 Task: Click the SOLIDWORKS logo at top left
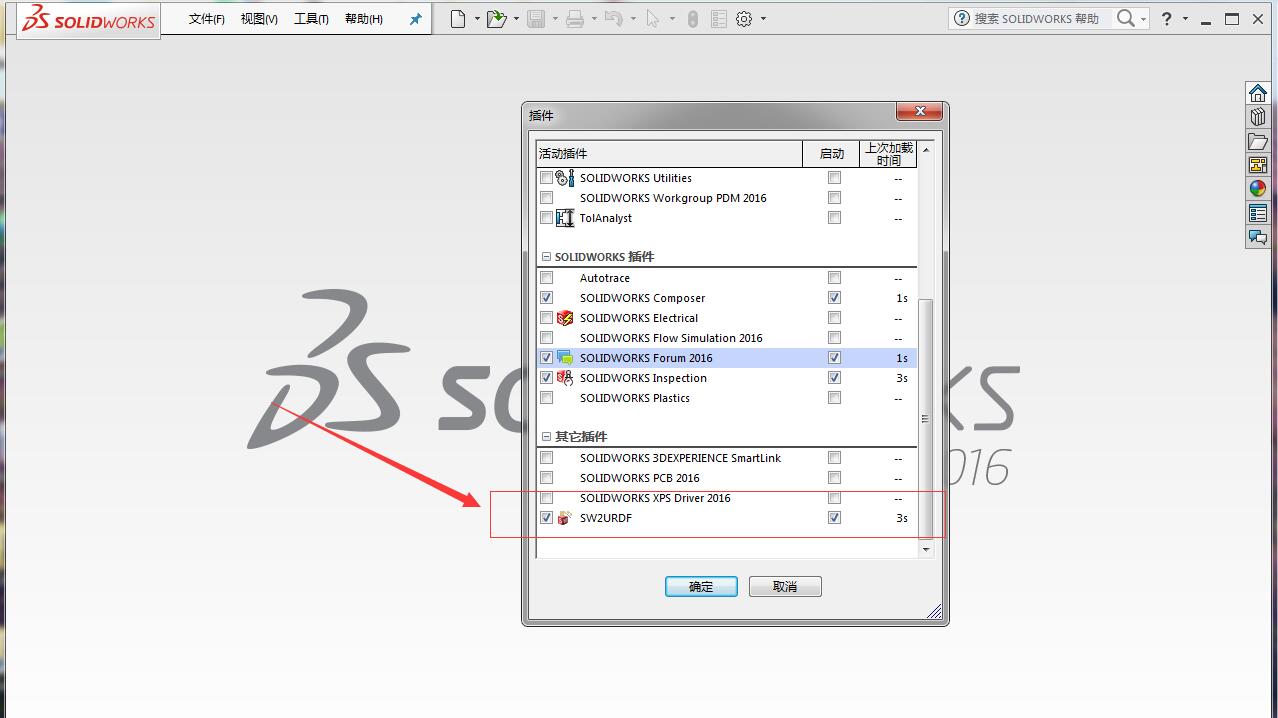coord(89,19)
